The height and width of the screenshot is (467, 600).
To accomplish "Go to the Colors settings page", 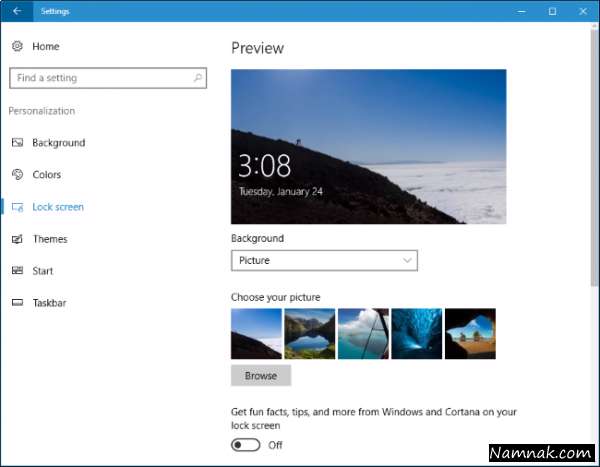I will 47,175.
